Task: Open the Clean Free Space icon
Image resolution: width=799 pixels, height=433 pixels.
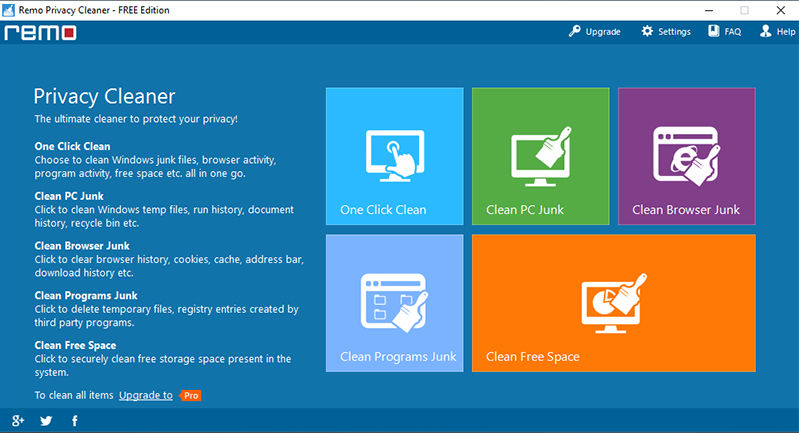Action: pos(614,303)
